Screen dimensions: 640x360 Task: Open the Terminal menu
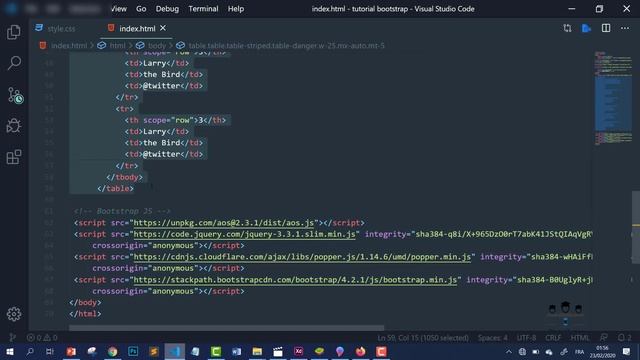[x=203, y=9]
